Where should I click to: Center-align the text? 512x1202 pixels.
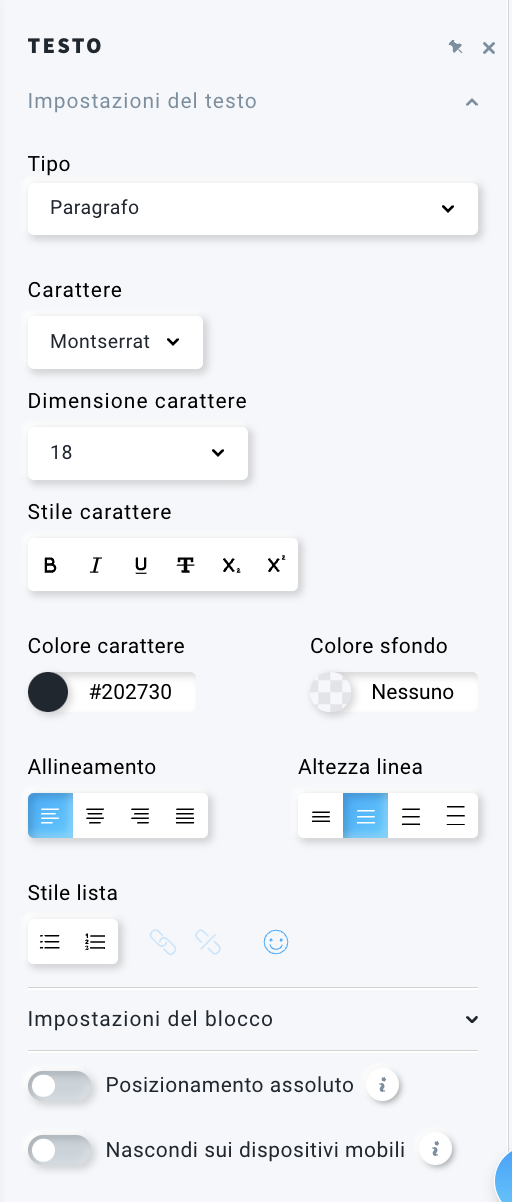pos(95,816)
